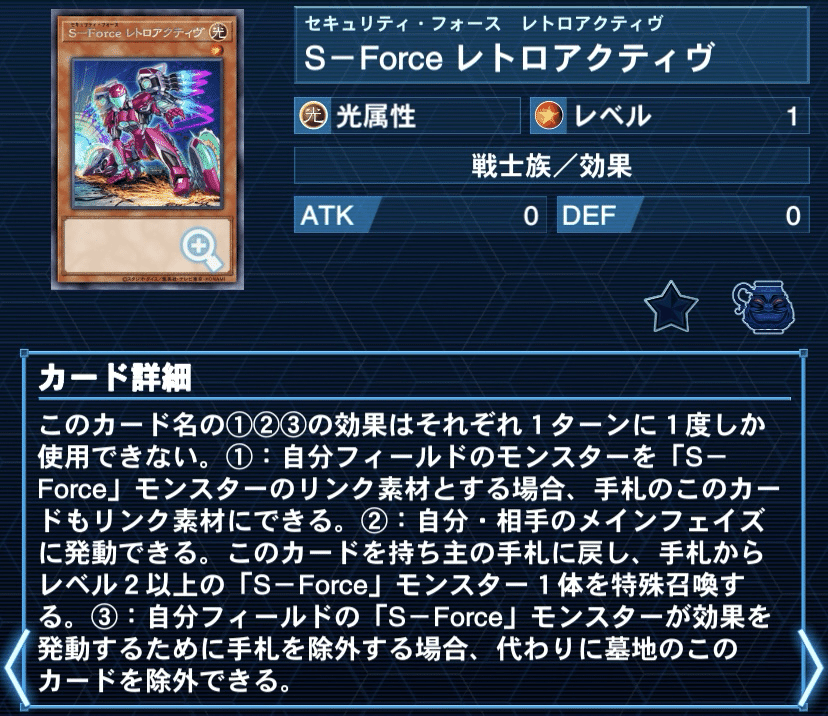Select the レベル 1 field
Viewport: 828px width, 716px height.
[x=670, y=116]
